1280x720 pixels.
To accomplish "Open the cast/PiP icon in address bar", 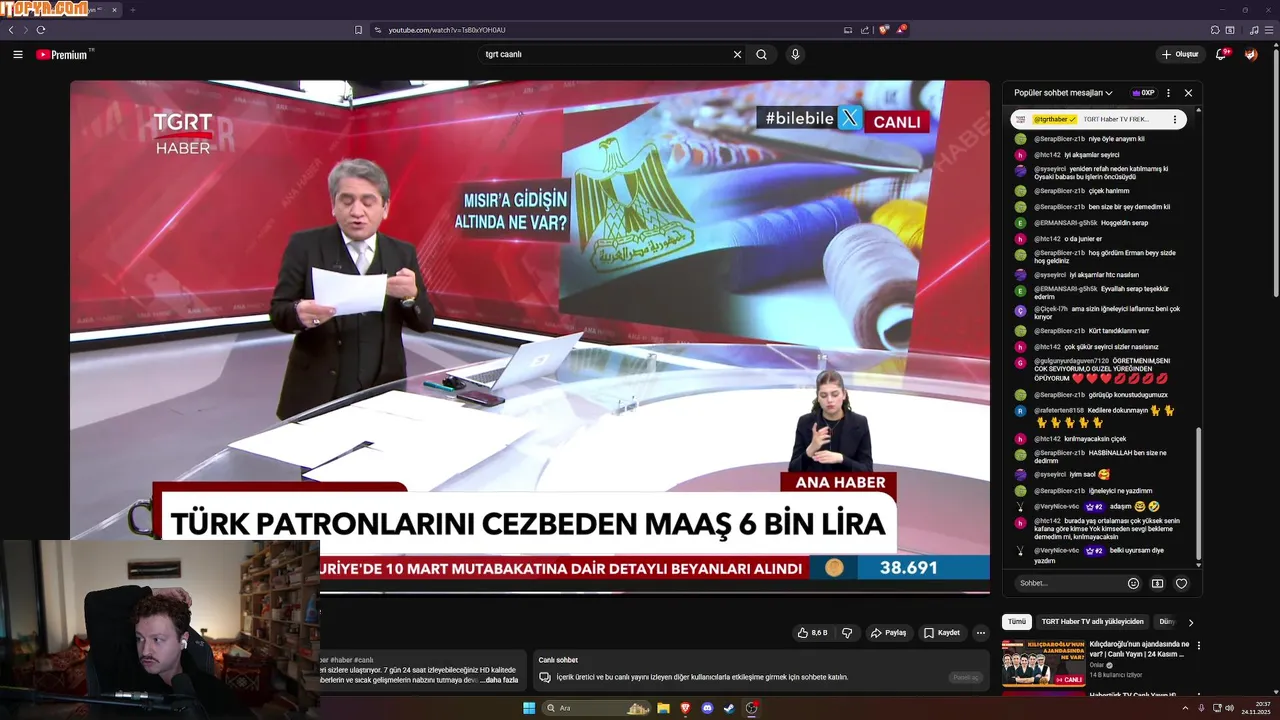I will click(x=848, y=30).
